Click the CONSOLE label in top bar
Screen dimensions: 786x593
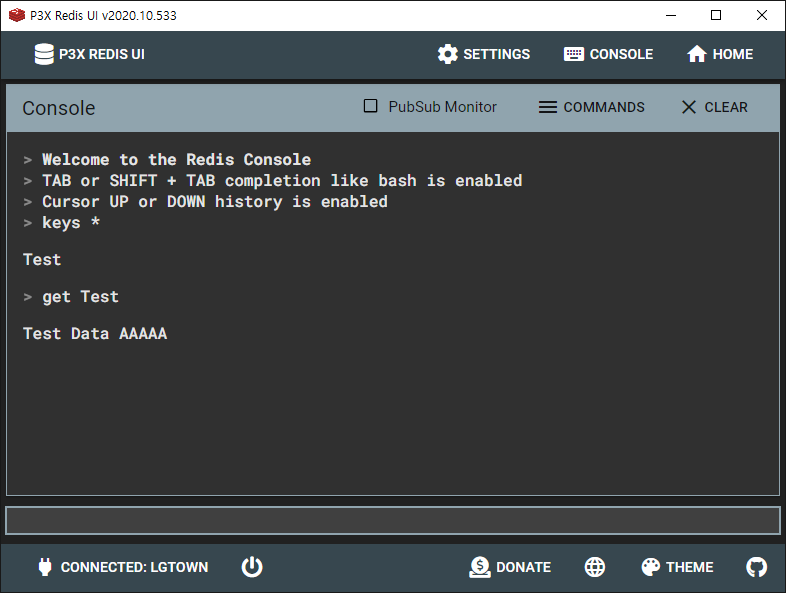(621, 54)
